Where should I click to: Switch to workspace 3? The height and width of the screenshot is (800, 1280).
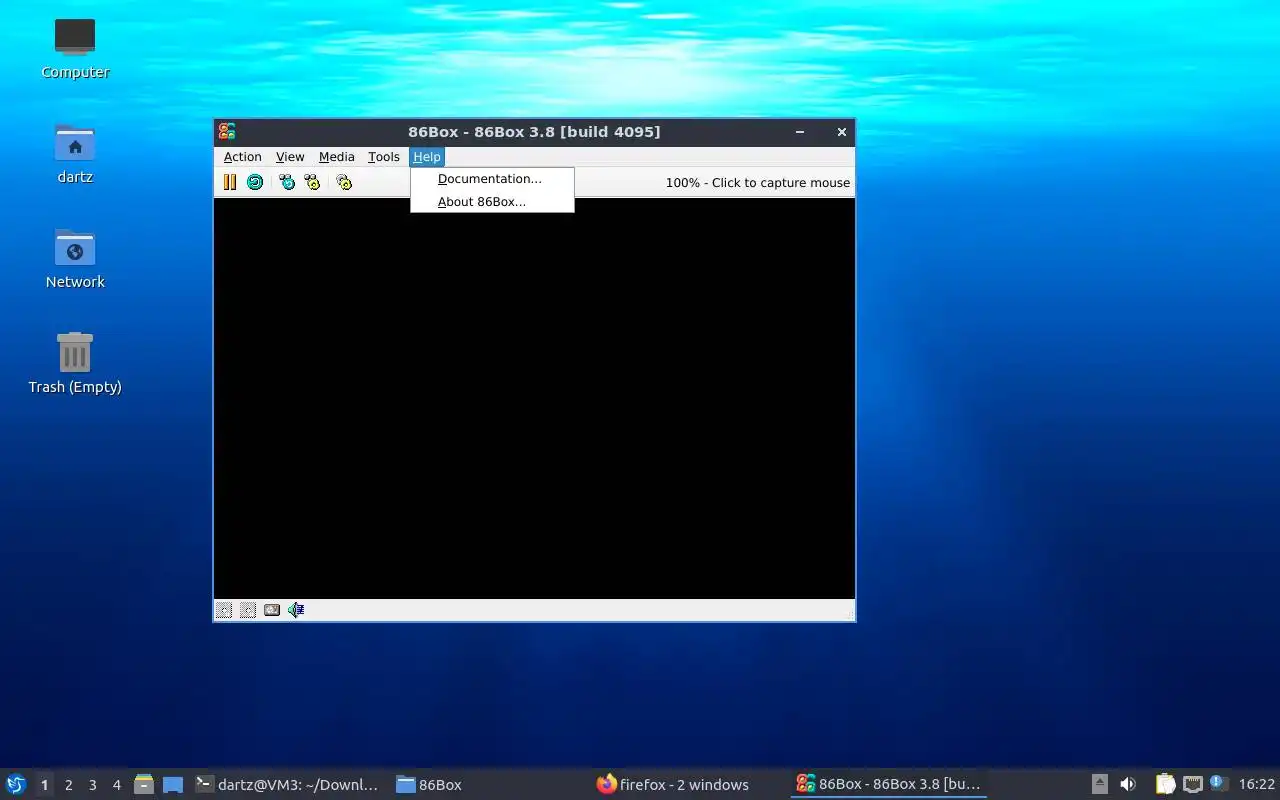click(x=92, y=785)
